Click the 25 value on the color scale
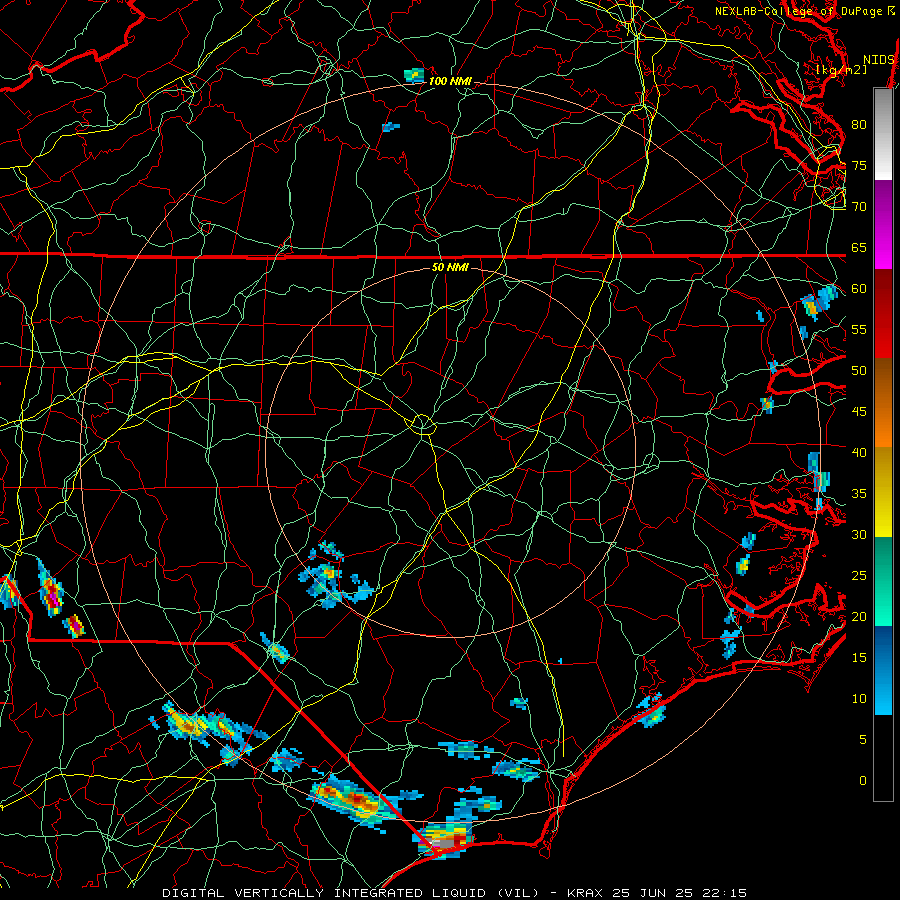 859,575
